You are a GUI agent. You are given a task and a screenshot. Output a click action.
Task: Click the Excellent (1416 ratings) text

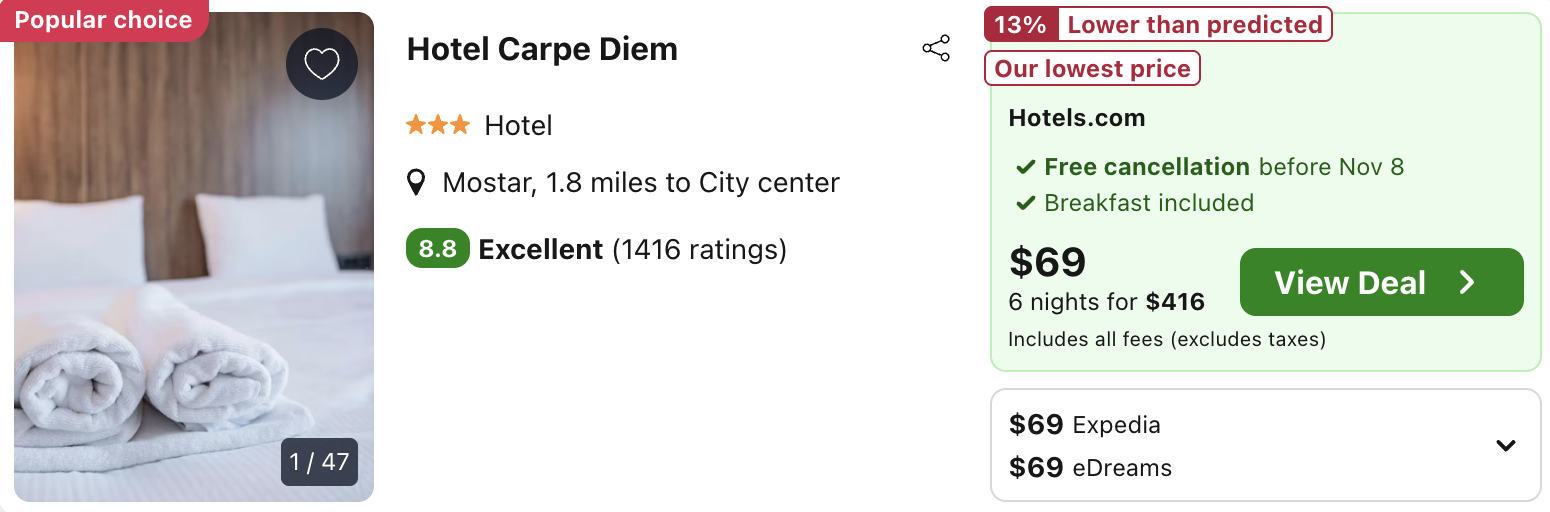(633, 249)
